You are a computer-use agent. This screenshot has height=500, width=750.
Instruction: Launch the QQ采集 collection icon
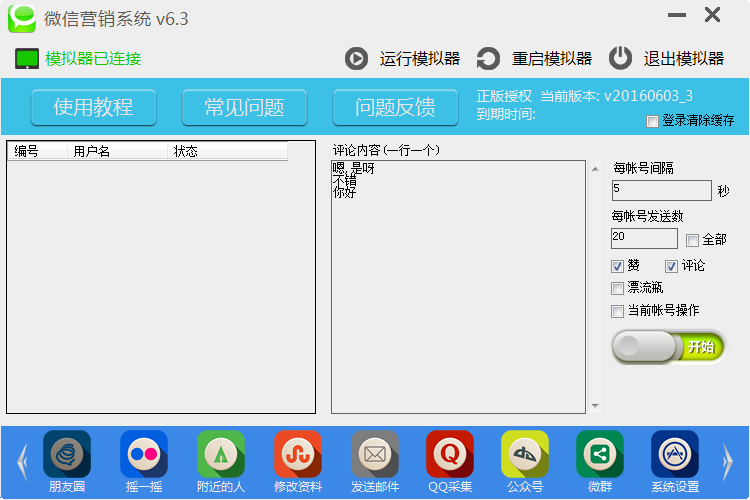[x=450, y=455]
